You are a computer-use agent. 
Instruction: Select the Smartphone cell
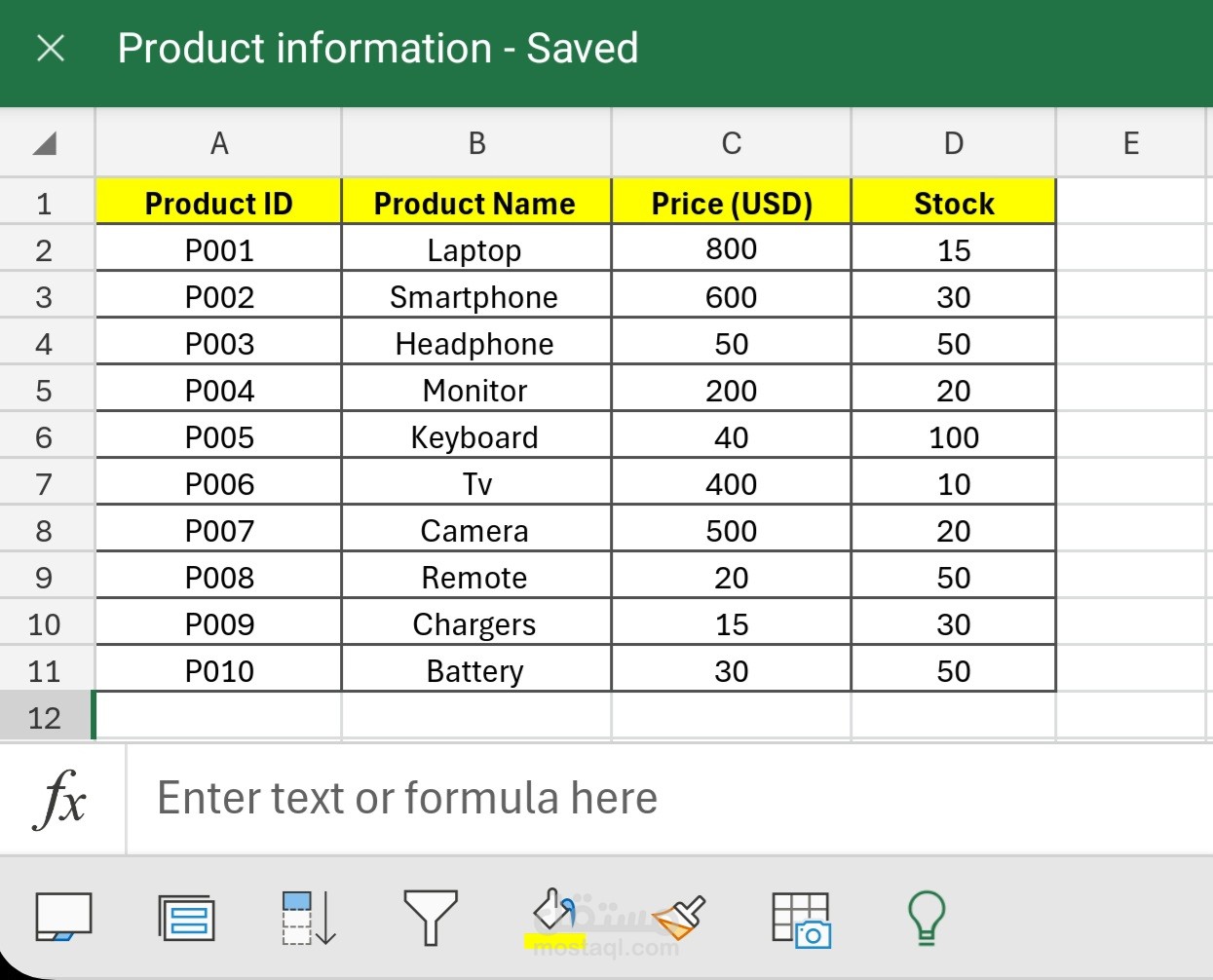pos(474,297)
